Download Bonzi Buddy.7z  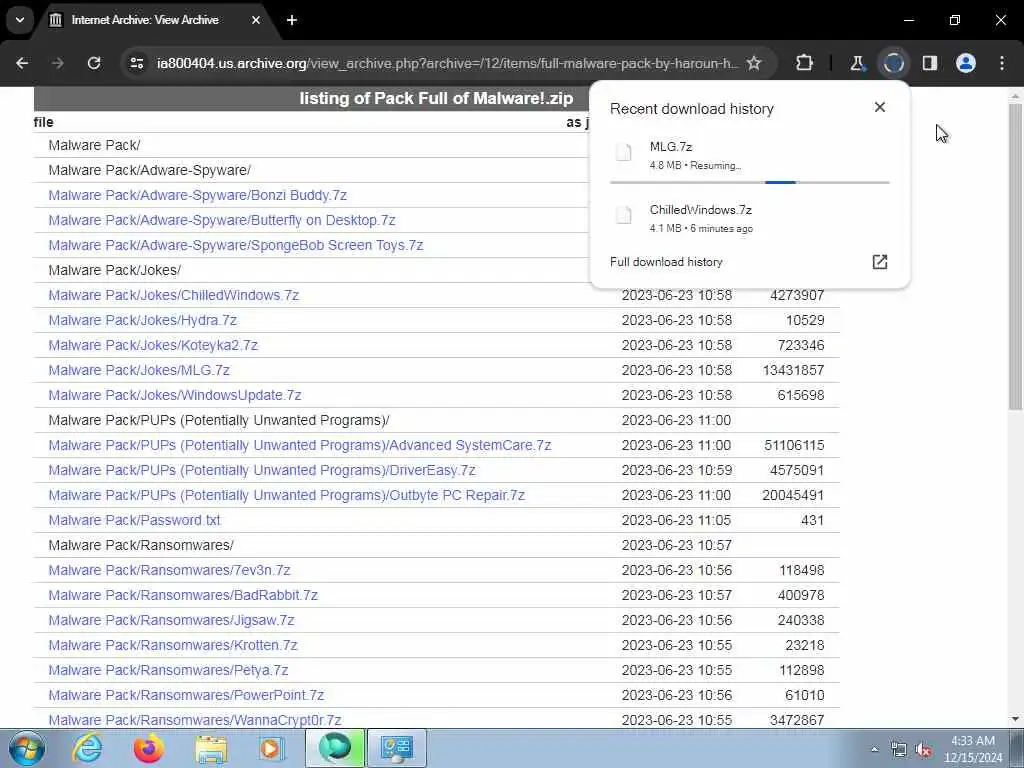[197, 195]
